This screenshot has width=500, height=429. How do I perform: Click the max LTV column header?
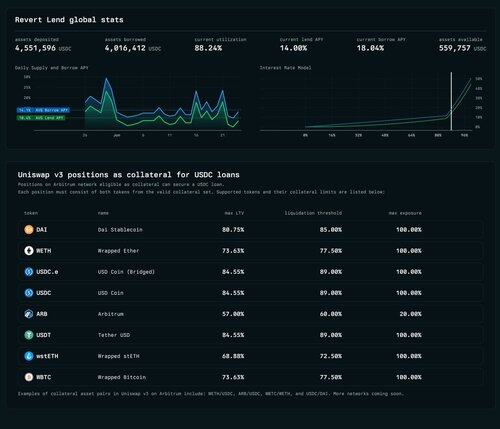(x=234, y=213)
